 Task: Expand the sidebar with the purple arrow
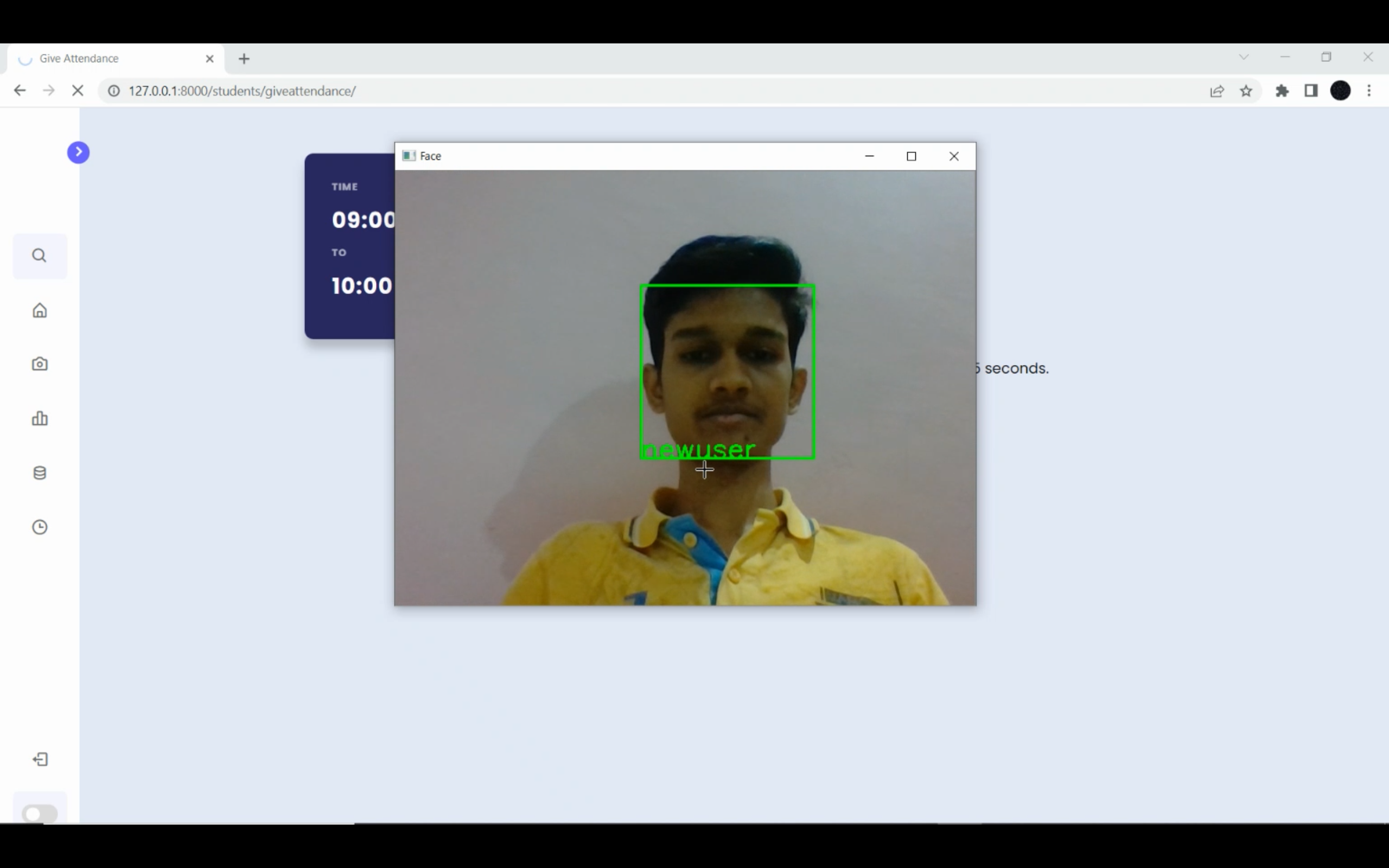point(78,152)
